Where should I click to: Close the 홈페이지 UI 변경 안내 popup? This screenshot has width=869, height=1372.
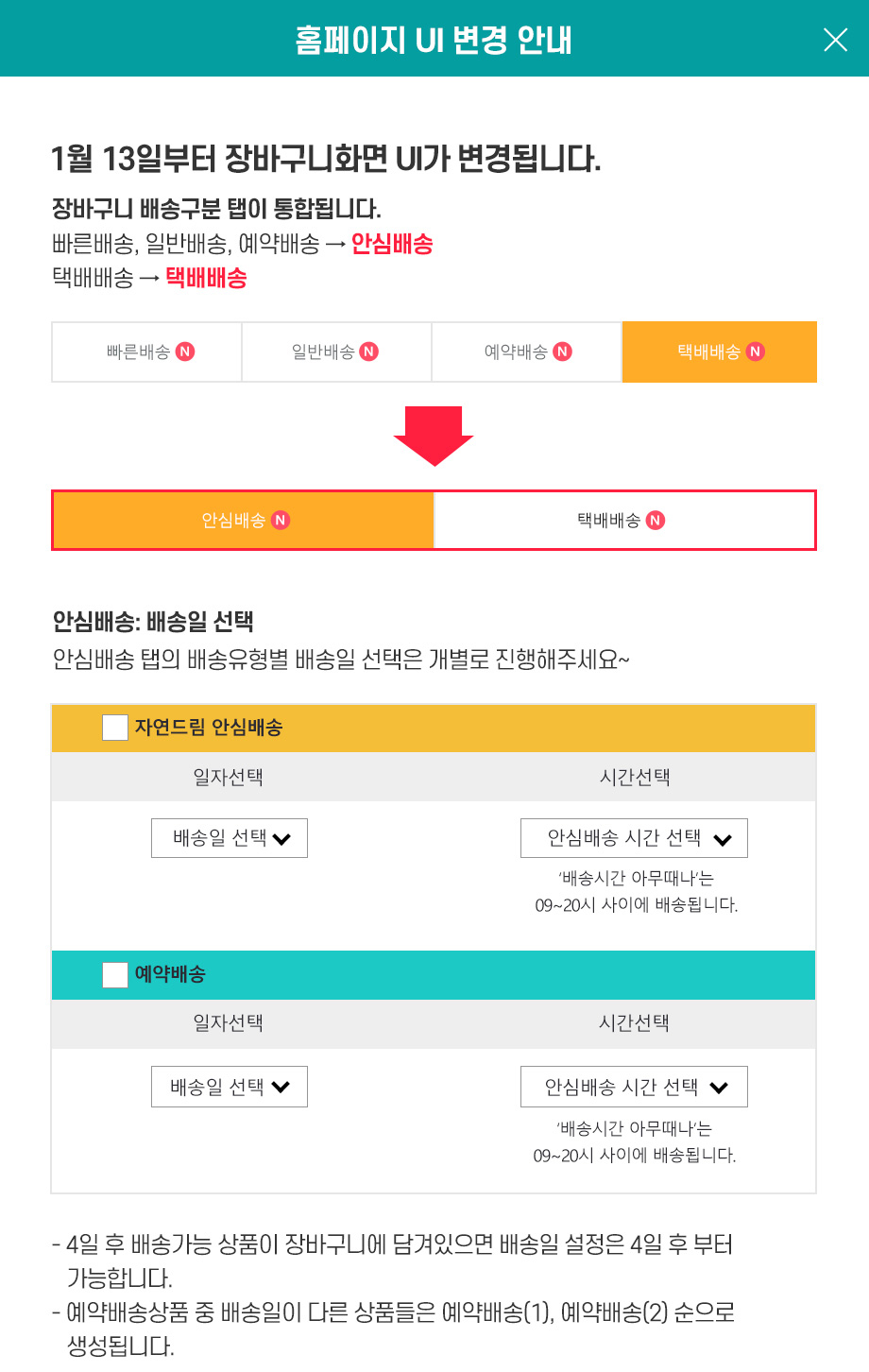click(835, 40)
